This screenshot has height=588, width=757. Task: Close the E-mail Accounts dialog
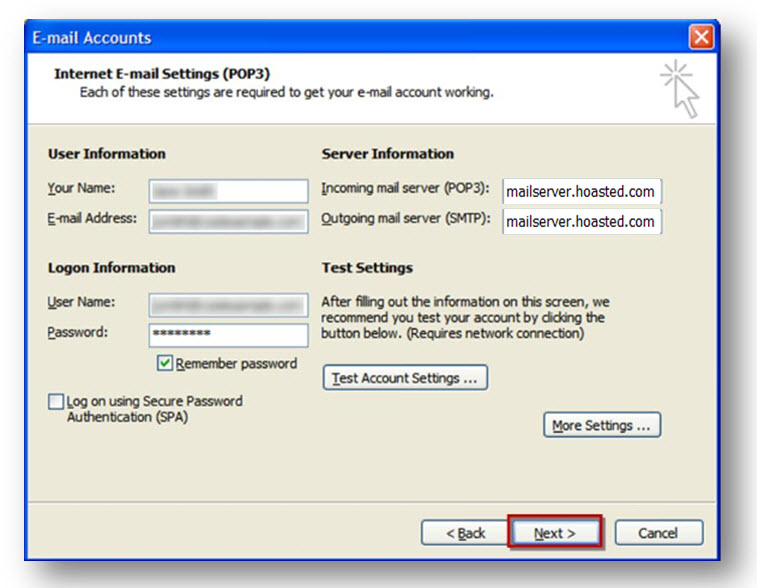[701, 37]
